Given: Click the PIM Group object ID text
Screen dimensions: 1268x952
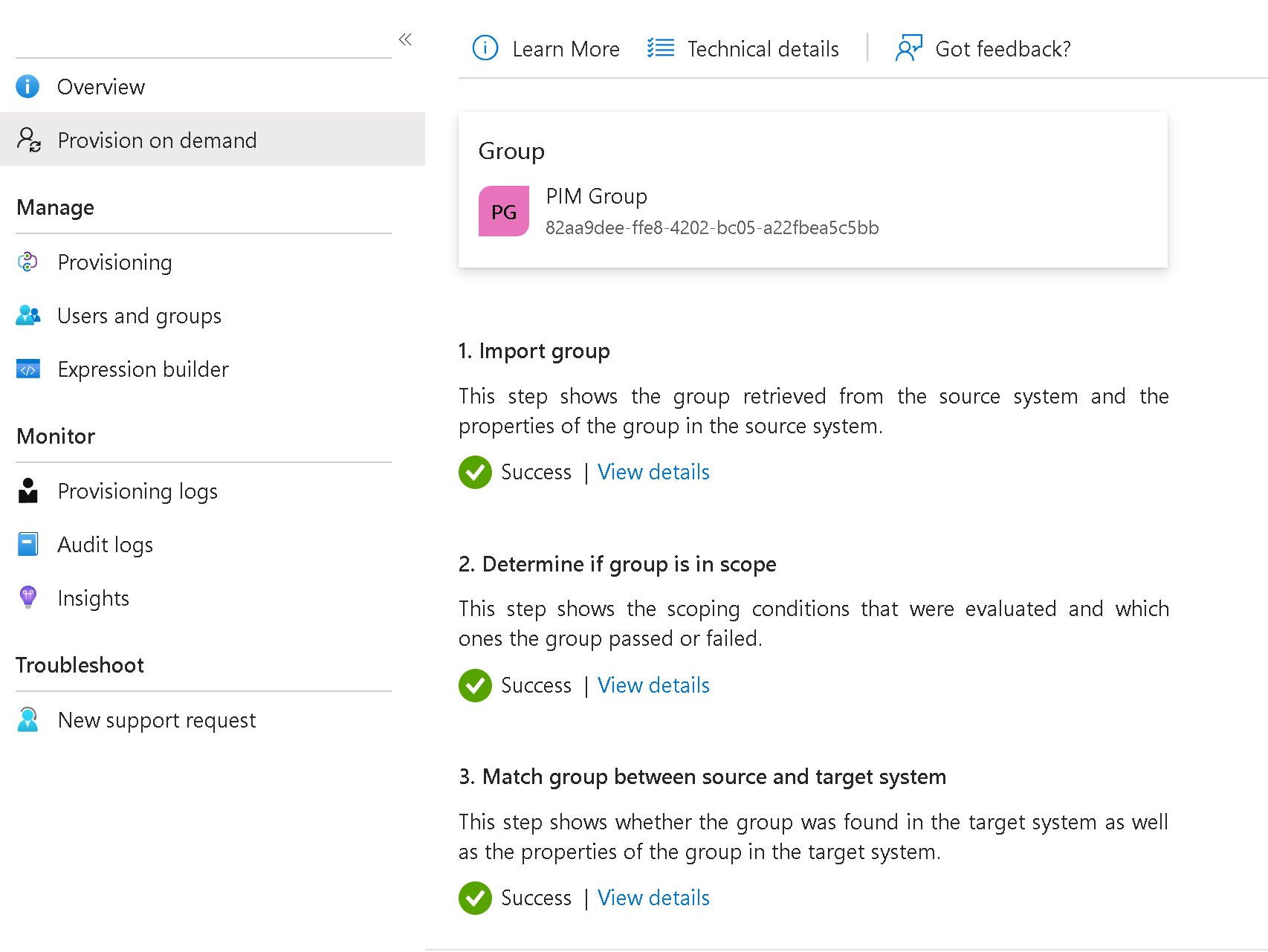Looking at the screenshot, I should 711,228.
